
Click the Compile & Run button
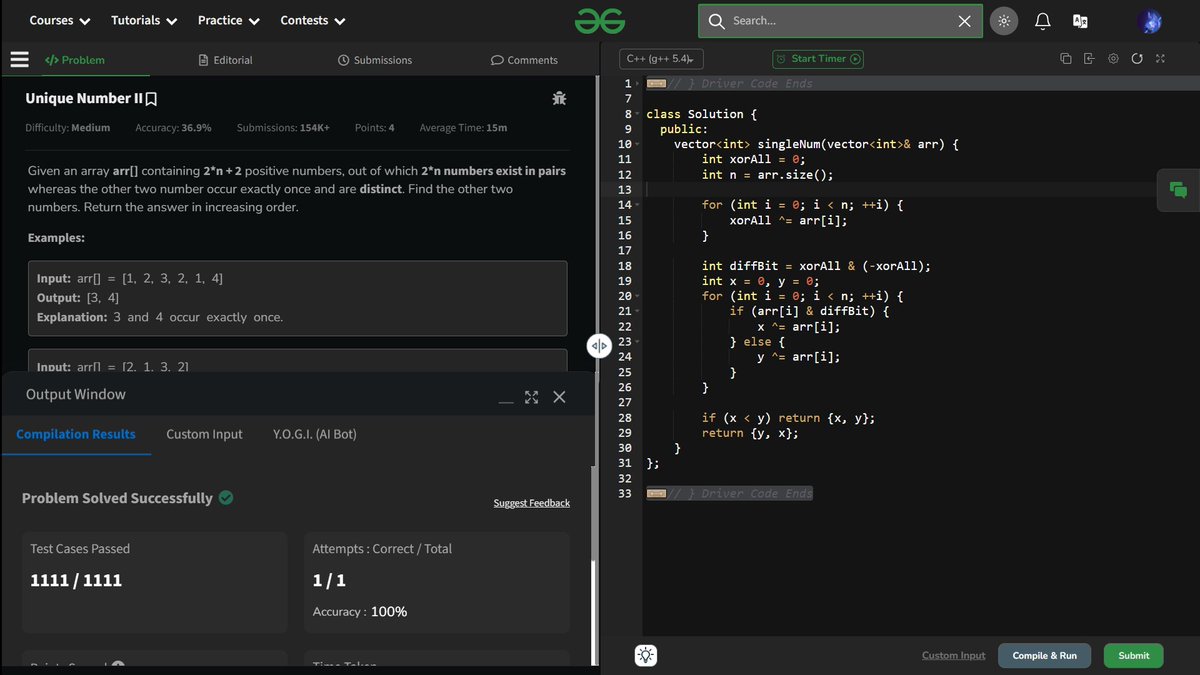(x=1044, y=655)
